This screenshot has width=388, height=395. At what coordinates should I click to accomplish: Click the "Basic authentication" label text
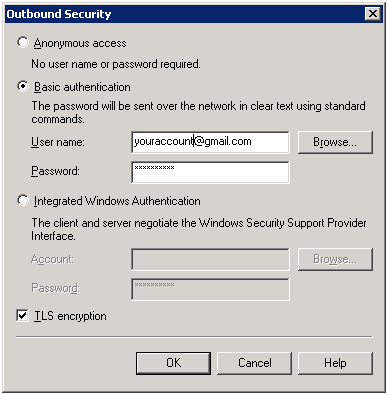pyautogui.click(x=82, y=87)
